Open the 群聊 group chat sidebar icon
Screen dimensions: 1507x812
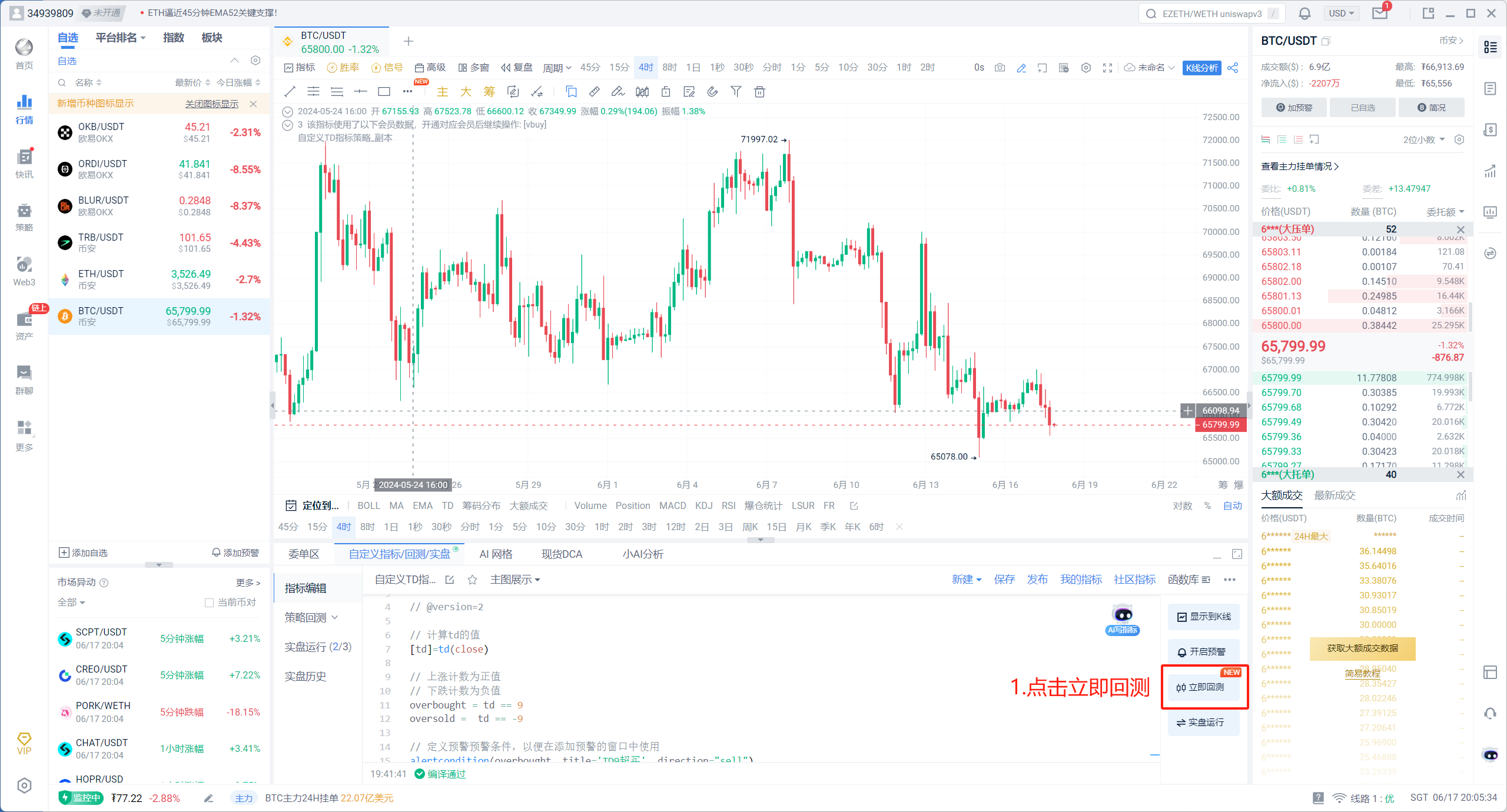tap(24, 380)
